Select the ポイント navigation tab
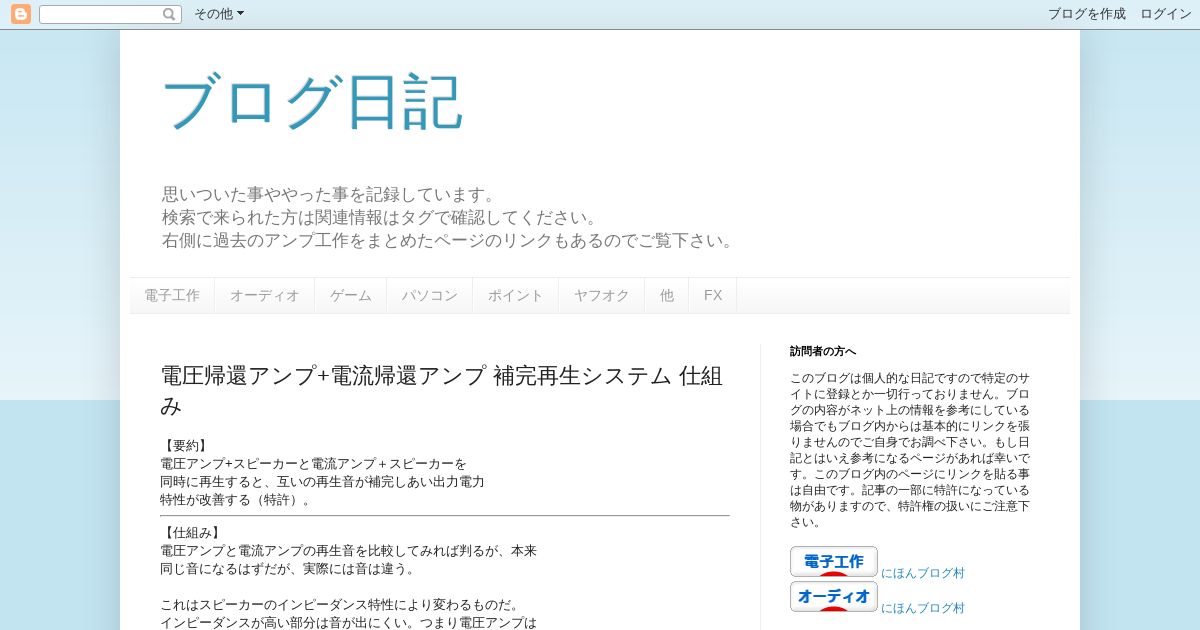 point(516,296)
